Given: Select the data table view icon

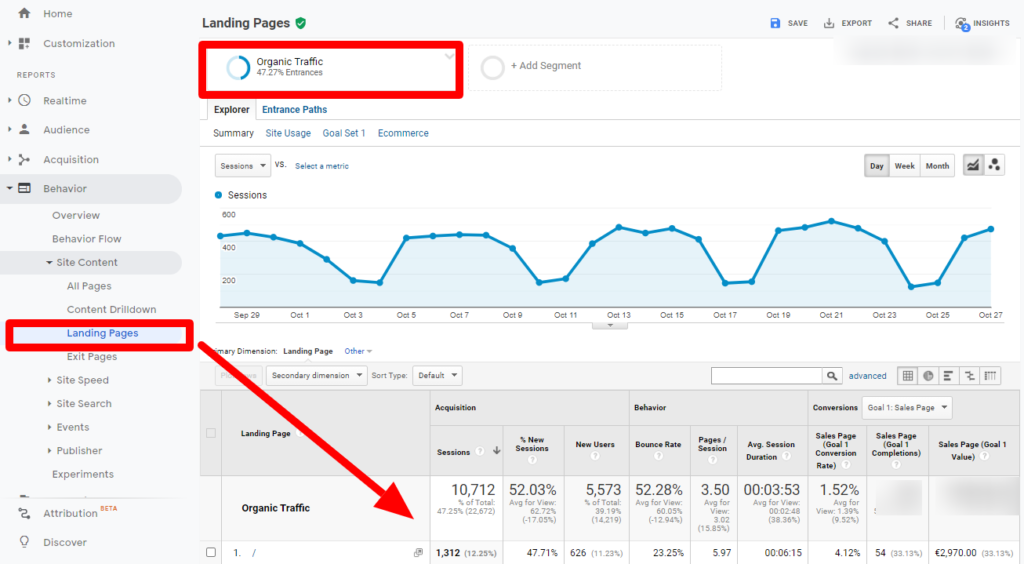Looking at the screenshot, I should [x=908, y=375].
